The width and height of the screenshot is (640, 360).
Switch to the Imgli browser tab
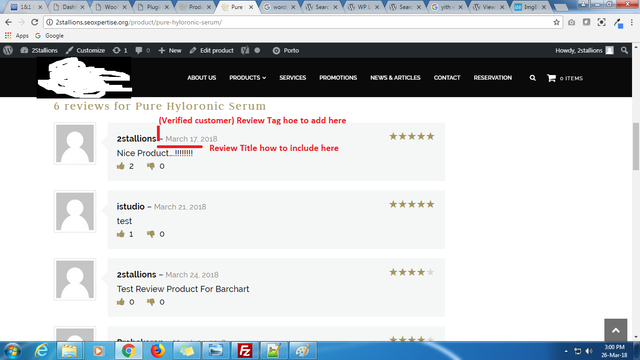pyautogui.click(x=530, y=7)
